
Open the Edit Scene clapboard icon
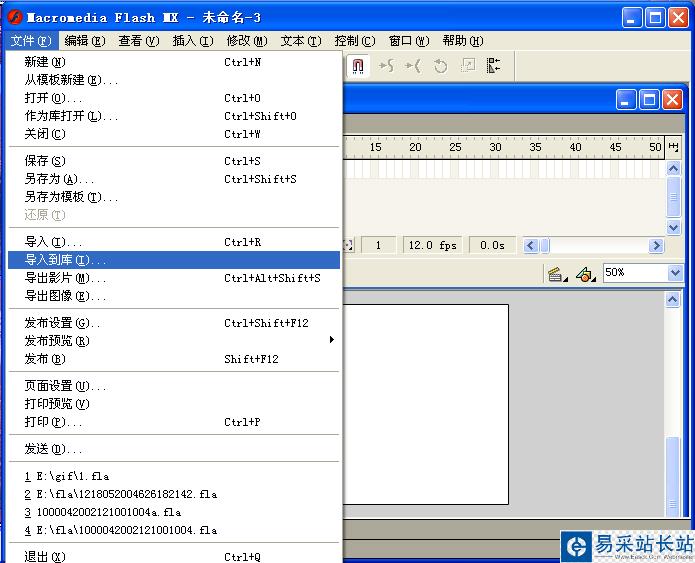tap(557, 274)
